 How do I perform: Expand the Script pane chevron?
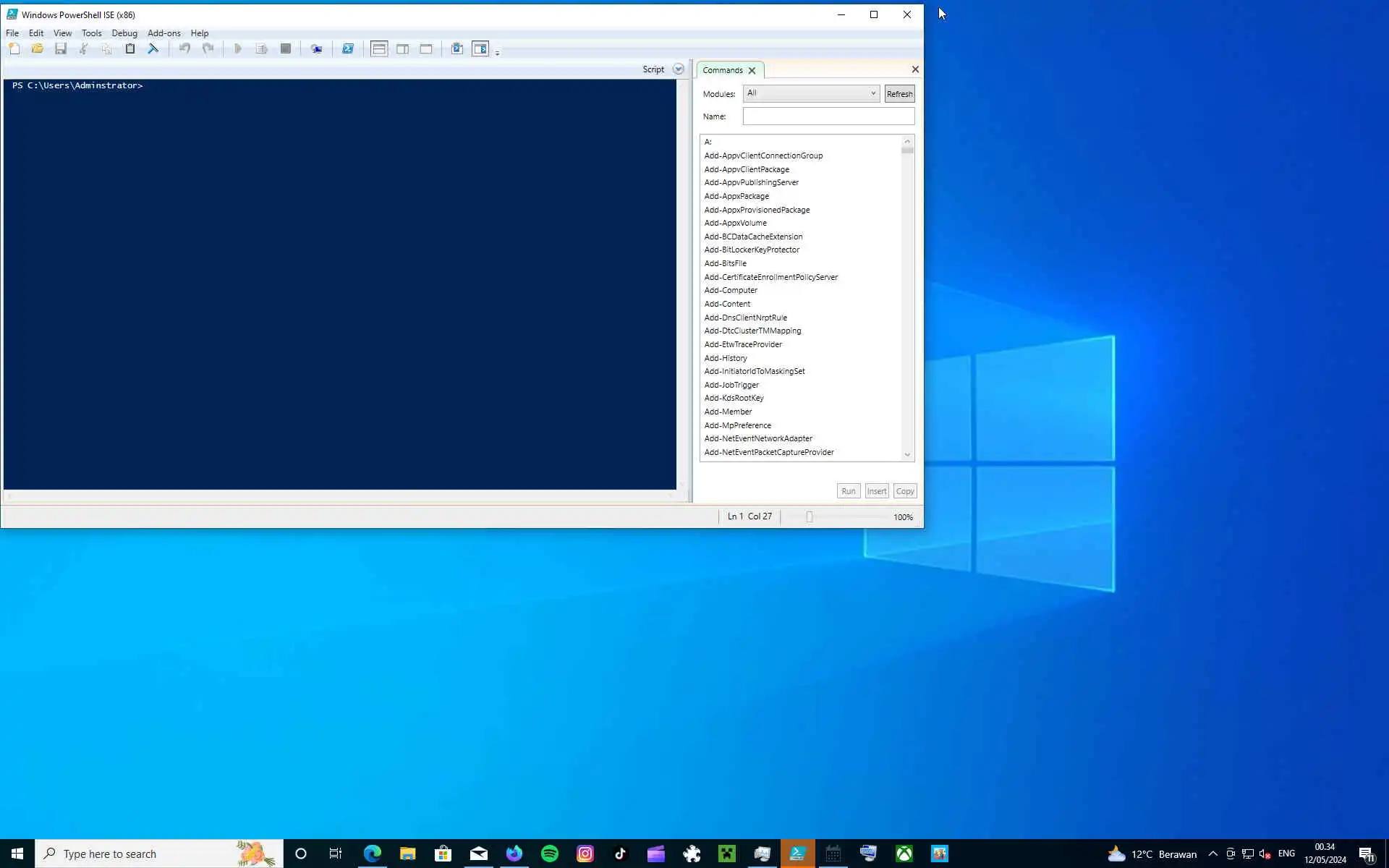tap(678, 69)
